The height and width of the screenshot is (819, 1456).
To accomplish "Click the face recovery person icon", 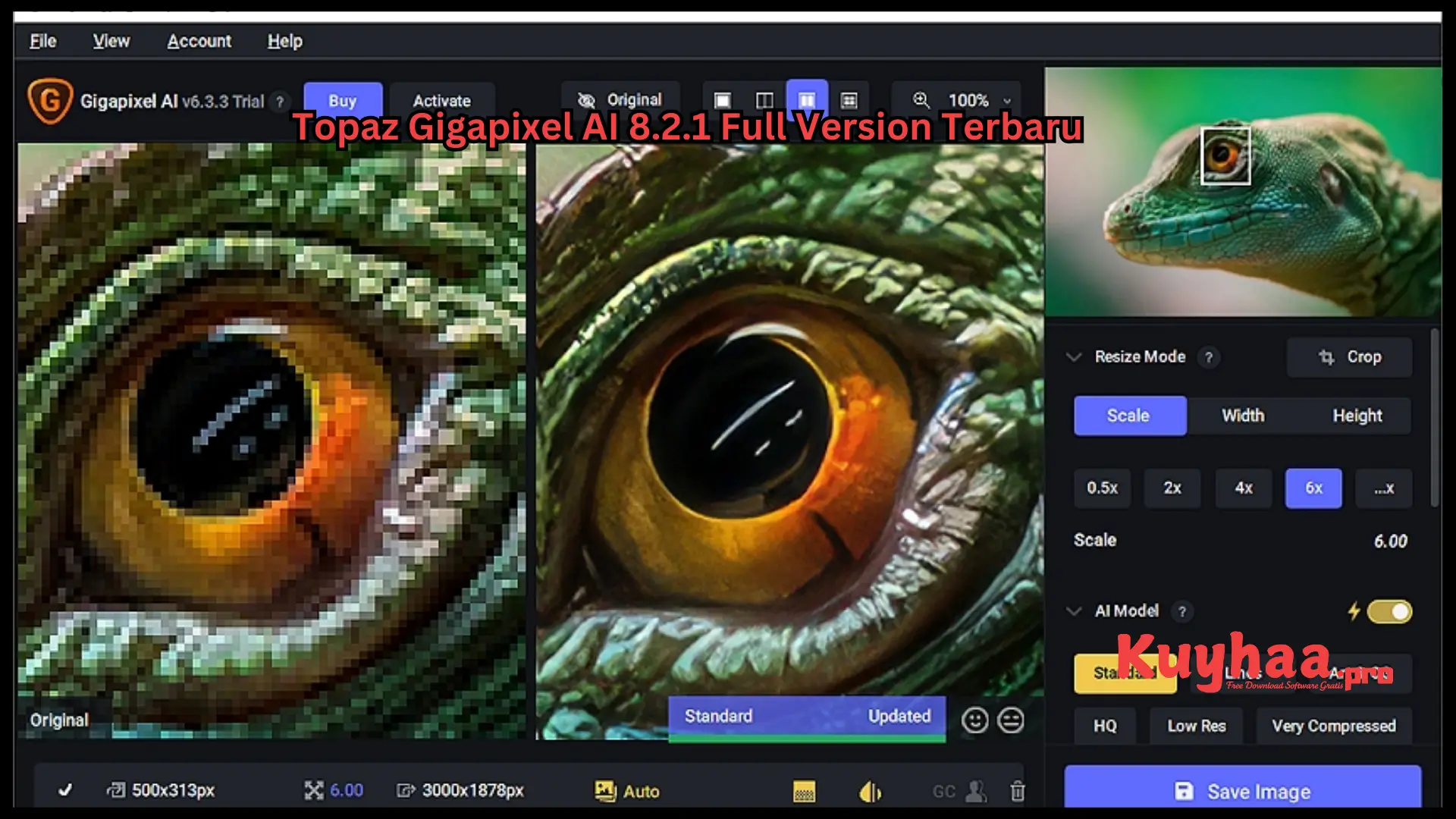I will tap(977, 791).
